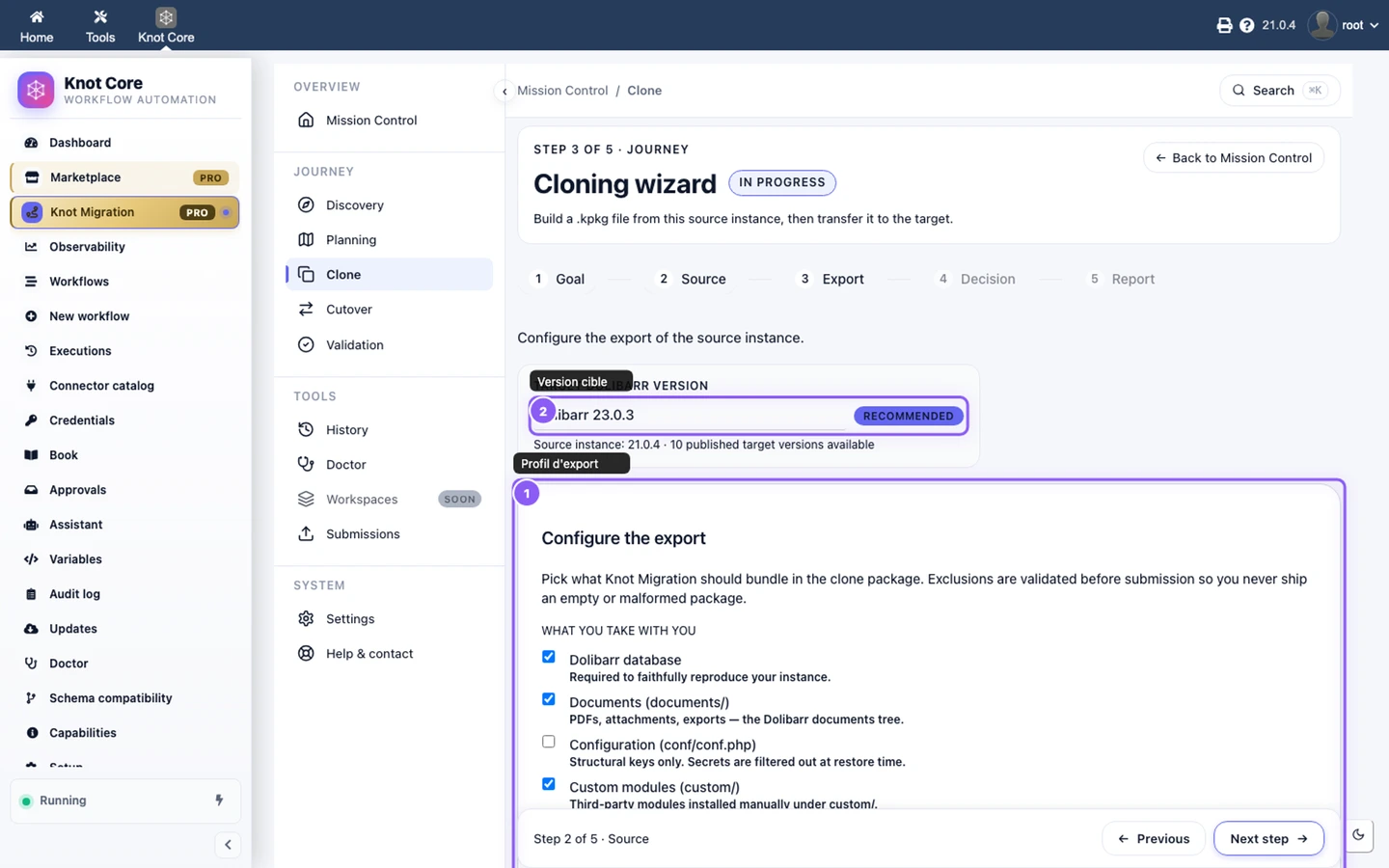Click the Workspaces layers icon
The image size is (1389, 868).
point(306,500)
